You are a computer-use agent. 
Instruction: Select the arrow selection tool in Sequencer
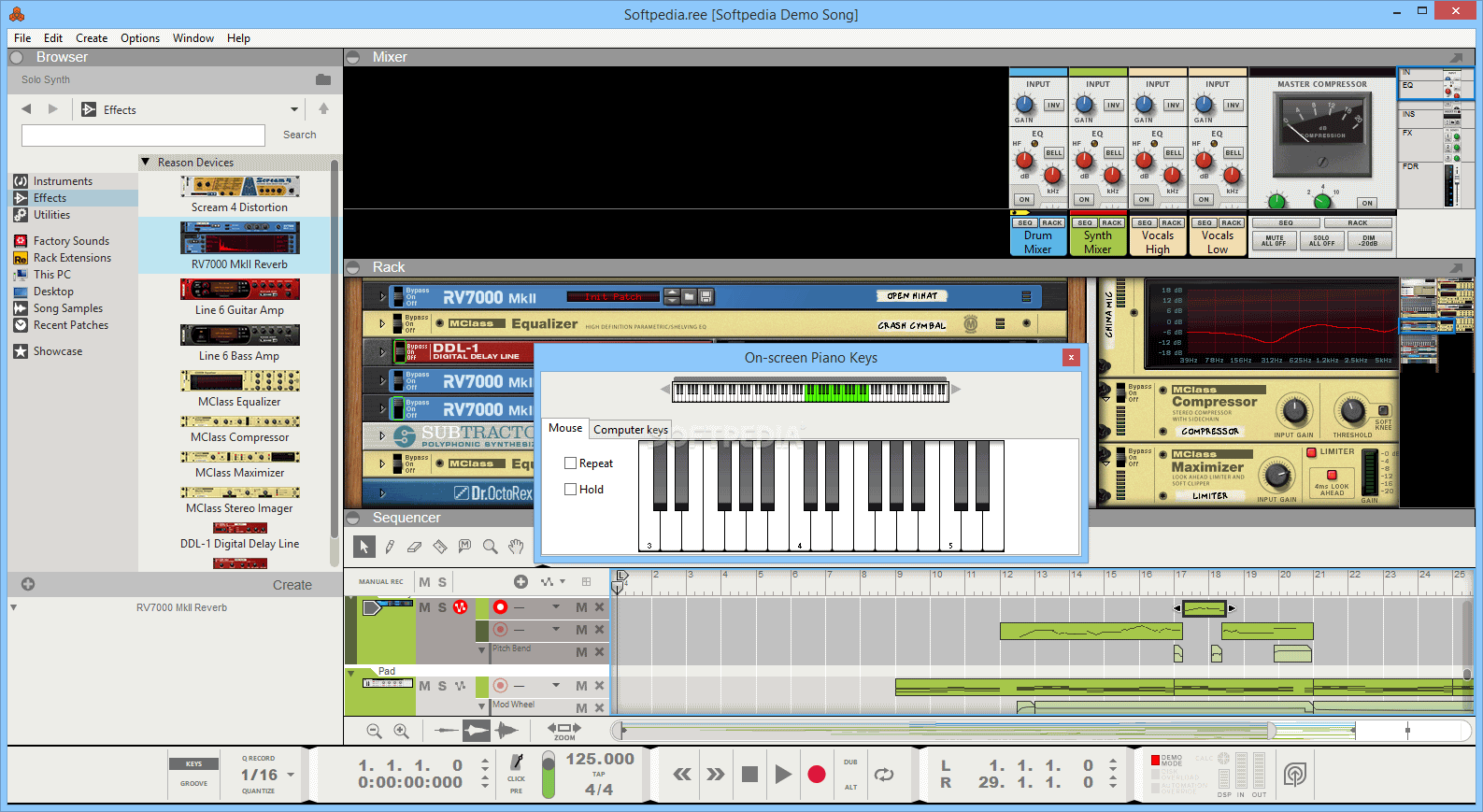[x=364, y=547]
